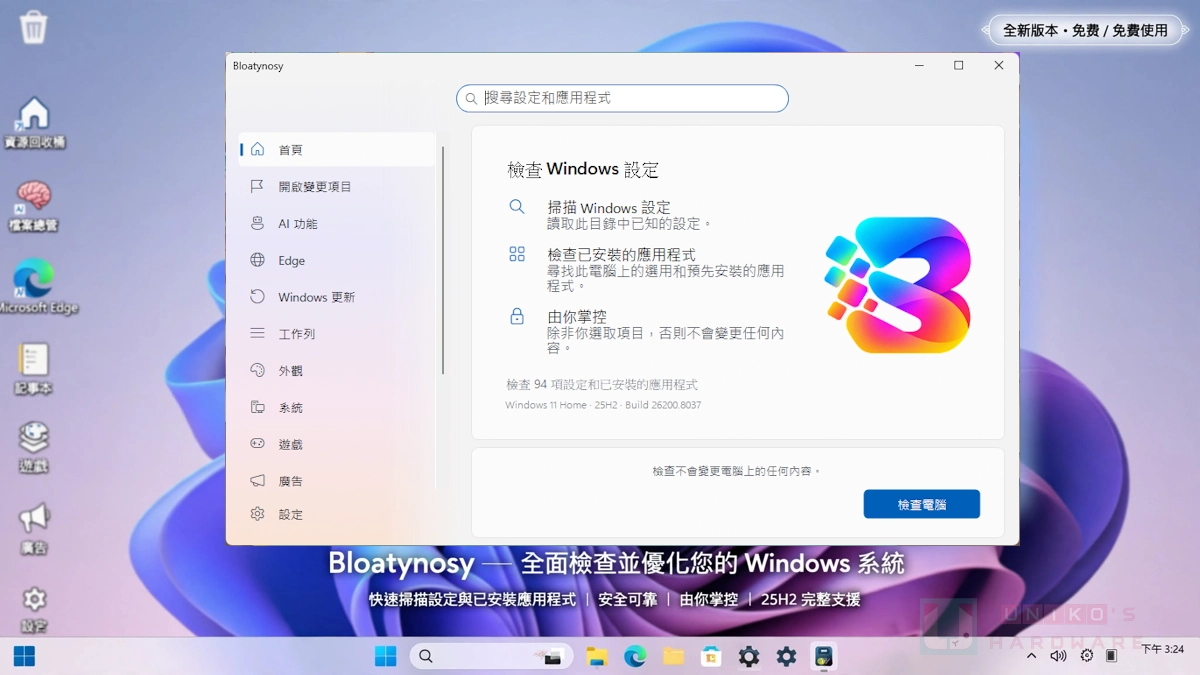The image size is (1200, 675).
Task: Open the 首頁 home page in sidebar
Action: pyautogui.click(x=337, y=150)
